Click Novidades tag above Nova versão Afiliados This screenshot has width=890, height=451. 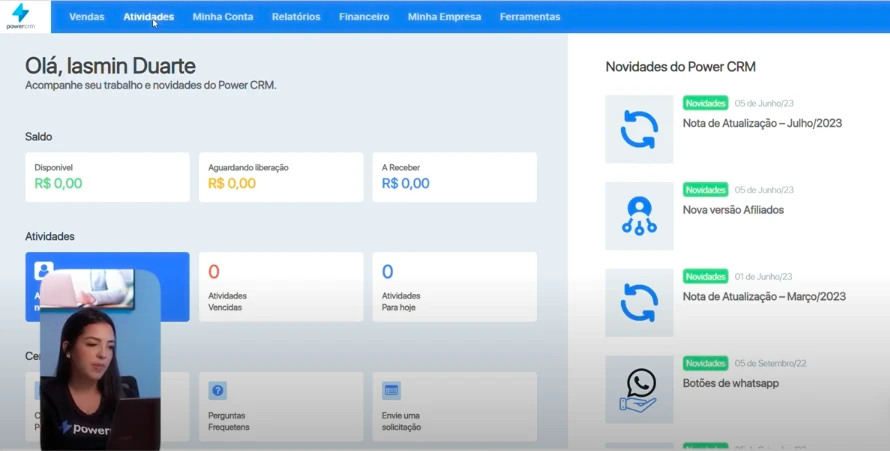[x=705, y=190]
